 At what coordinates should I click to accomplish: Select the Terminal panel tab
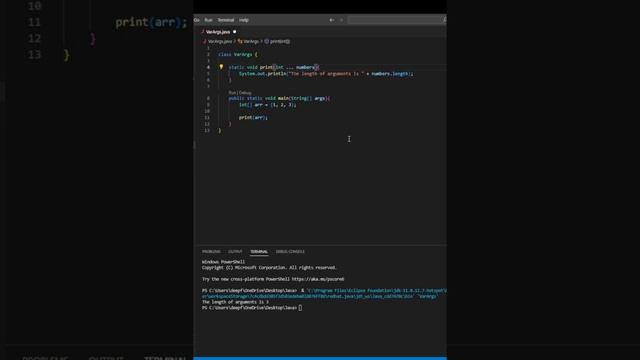[x=259, y=251]
